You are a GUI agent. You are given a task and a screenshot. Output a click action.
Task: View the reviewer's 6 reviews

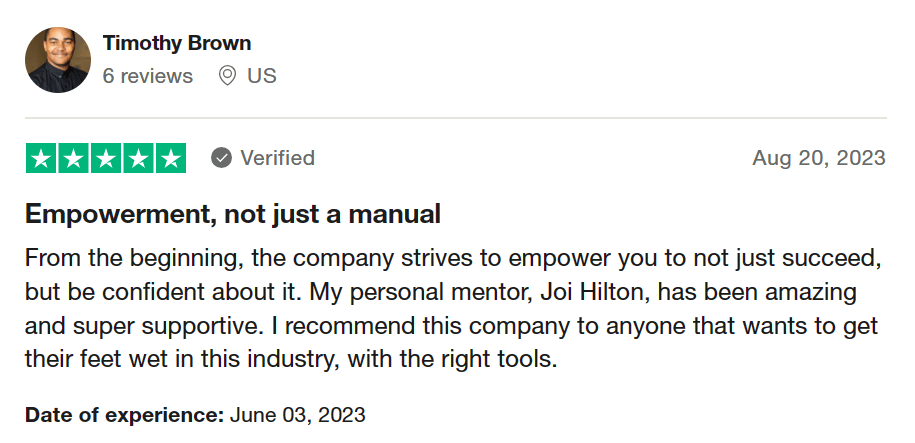click(148, 76)
